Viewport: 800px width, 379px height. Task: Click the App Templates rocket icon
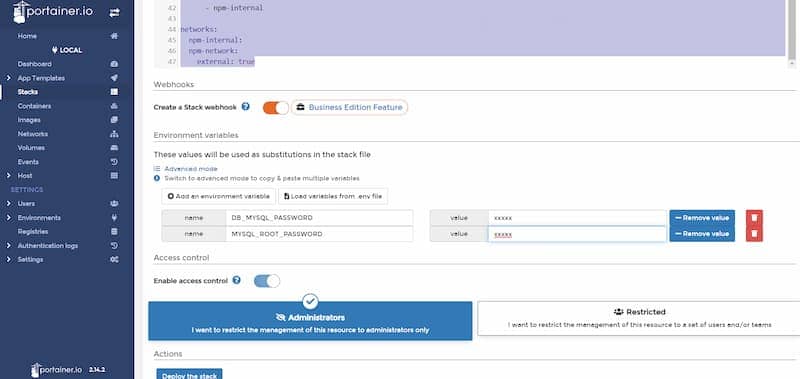tap(114, 78)
